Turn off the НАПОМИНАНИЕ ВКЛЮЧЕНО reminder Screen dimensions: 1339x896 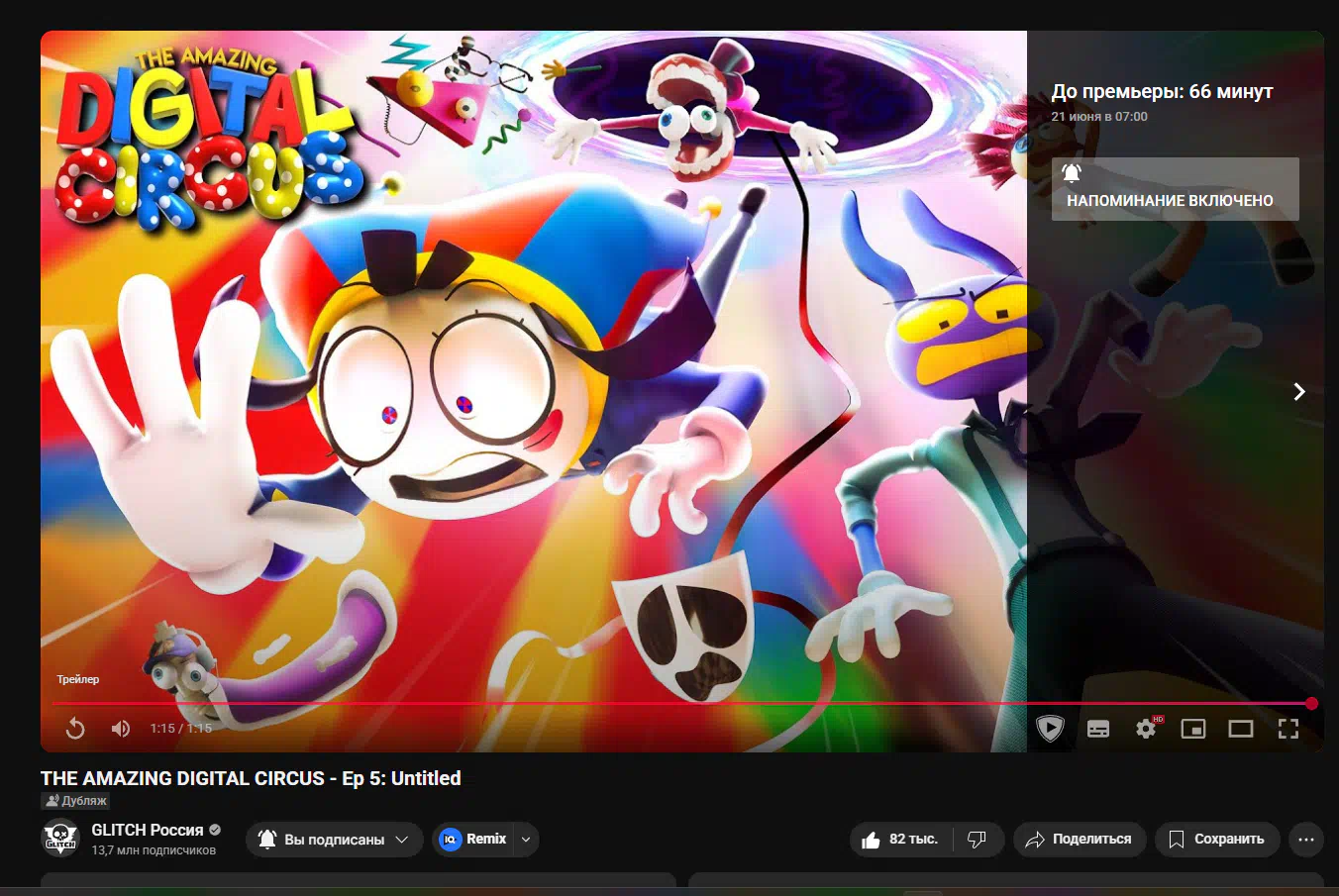point(1175,189)
